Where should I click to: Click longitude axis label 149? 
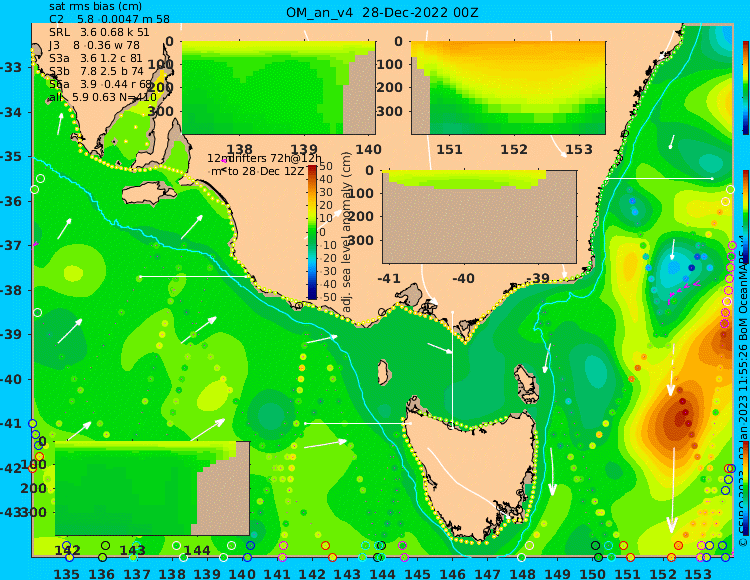pyautogui.click(x=557, y=573)
